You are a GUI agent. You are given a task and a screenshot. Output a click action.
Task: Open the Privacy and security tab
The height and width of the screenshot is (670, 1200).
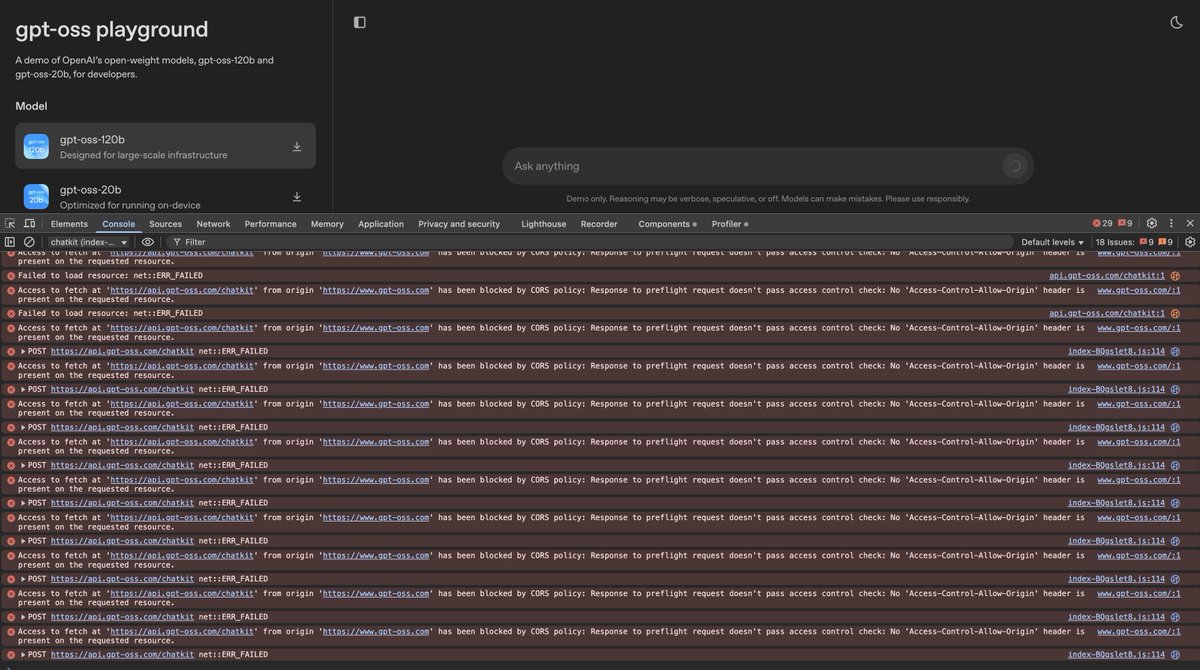459,224
